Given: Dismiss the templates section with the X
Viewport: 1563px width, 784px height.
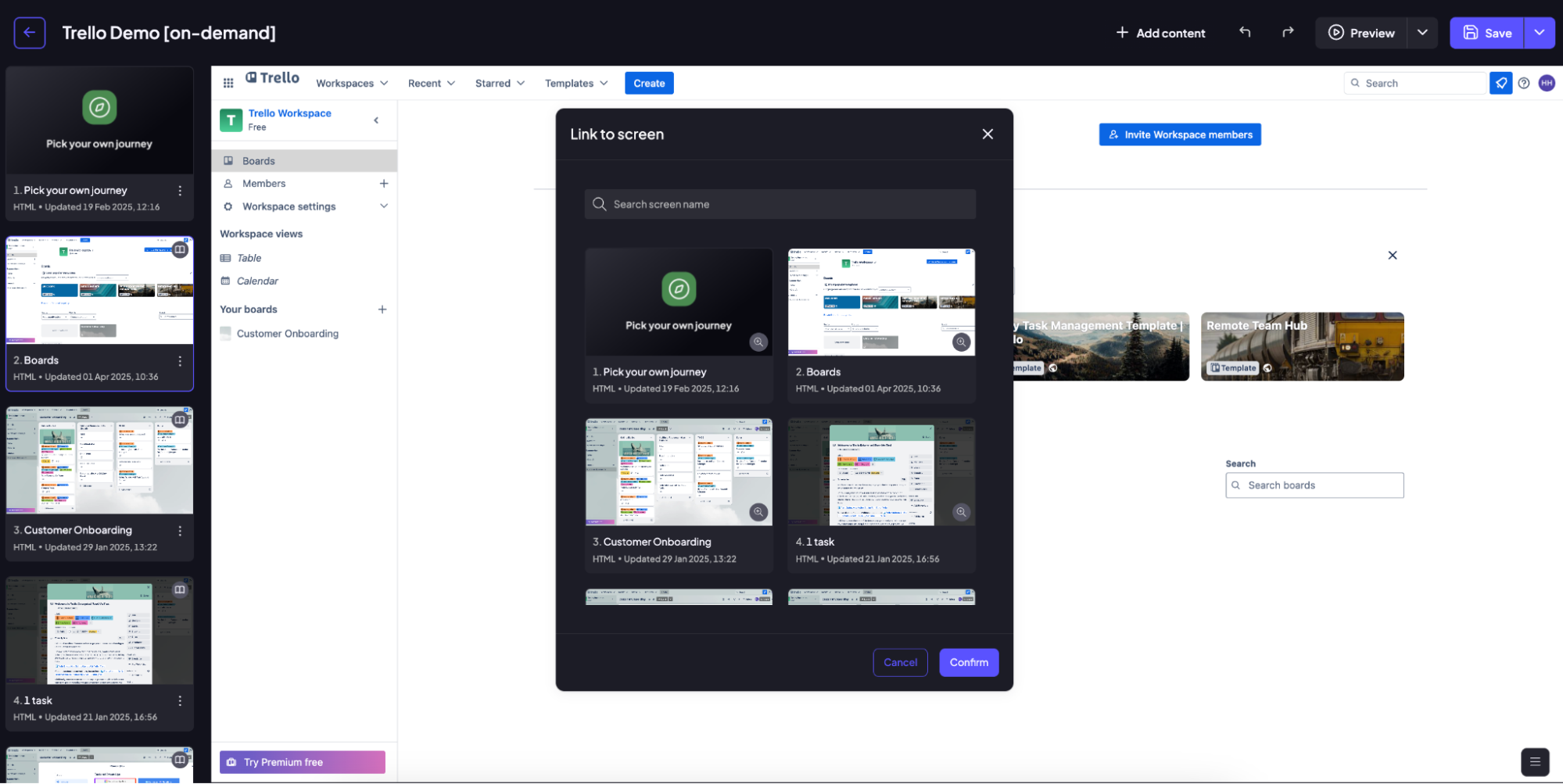Looking at the screenshot, I should (1393, 256).
